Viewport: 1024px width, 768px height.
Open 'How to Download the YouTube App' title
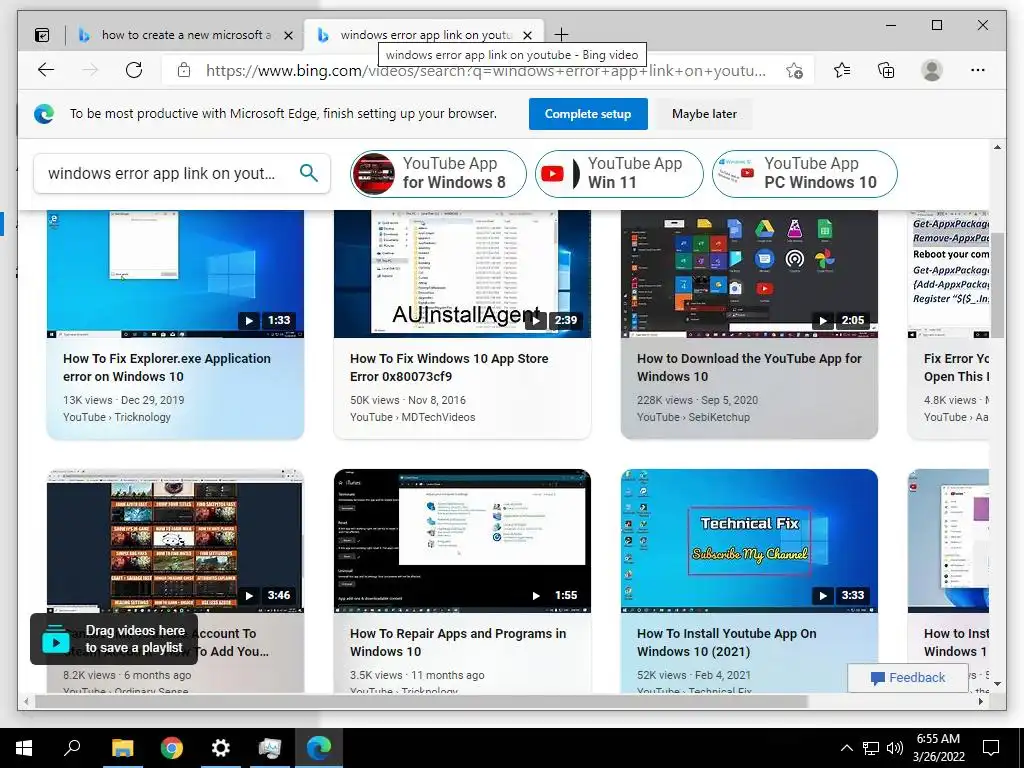[749, 368]
